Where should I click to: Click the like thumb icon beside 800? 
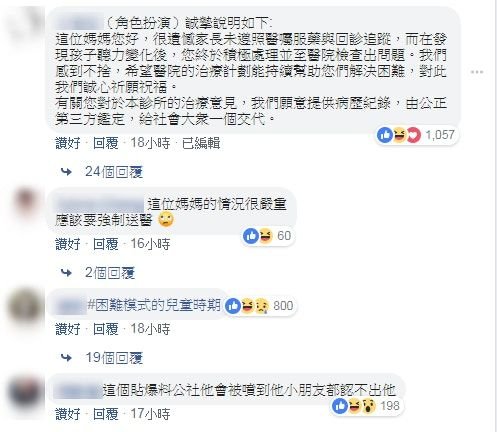233,306
